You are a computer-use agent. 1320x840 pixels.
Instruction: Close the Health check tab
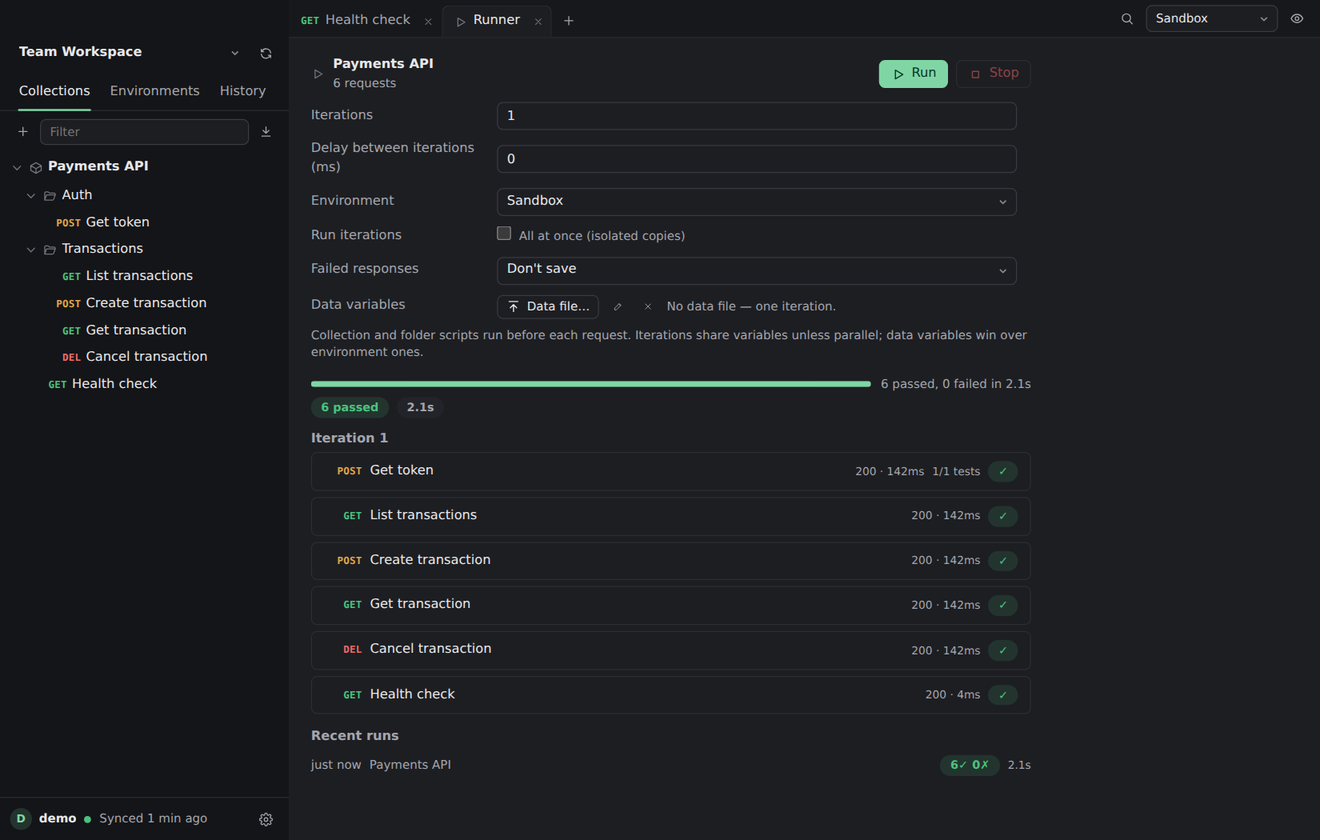point(428,21)
